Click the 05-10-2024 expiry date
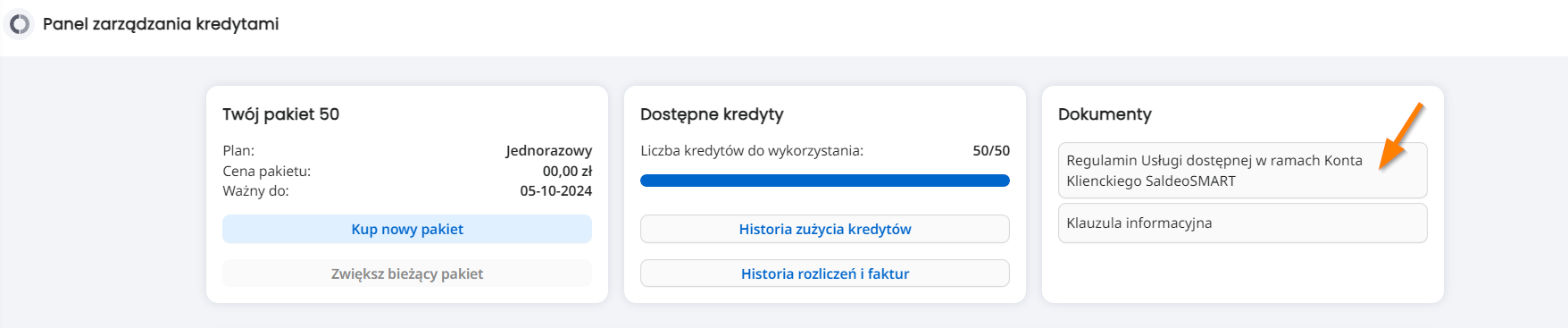 [555, 190]
